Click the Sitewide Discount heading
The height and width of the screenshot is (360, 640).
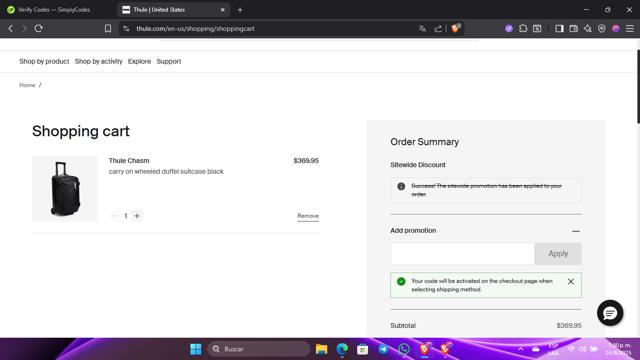(418, 165)
